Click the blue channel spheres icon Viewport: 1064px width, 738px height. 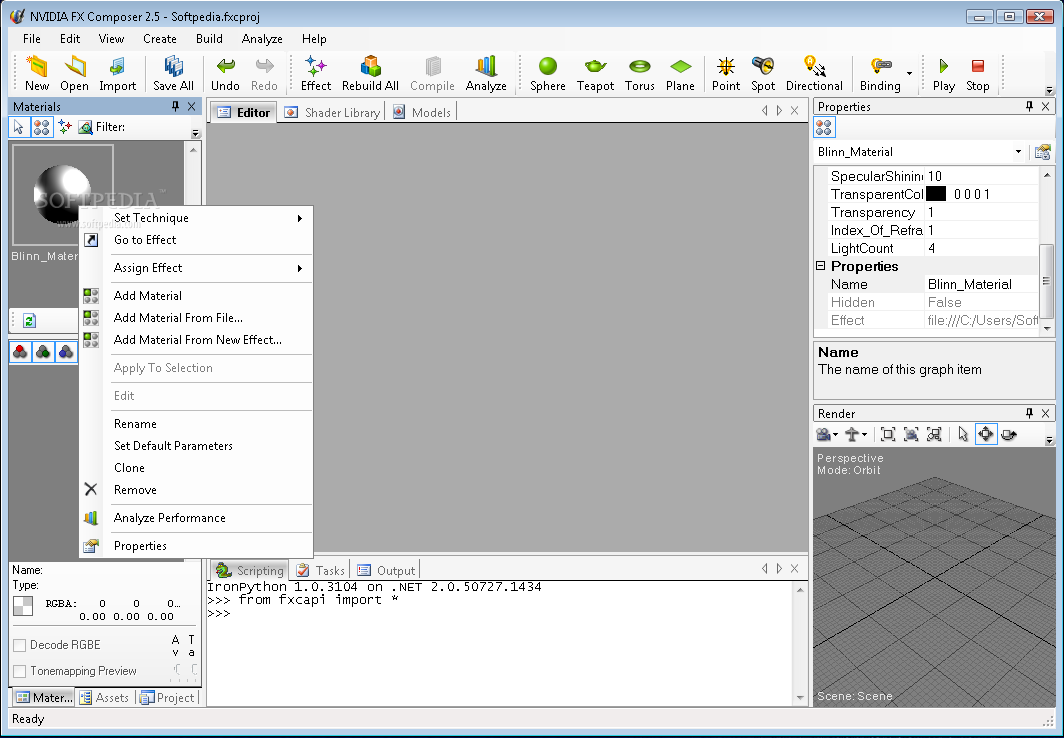pyautogui.click(x=66, y=351)
